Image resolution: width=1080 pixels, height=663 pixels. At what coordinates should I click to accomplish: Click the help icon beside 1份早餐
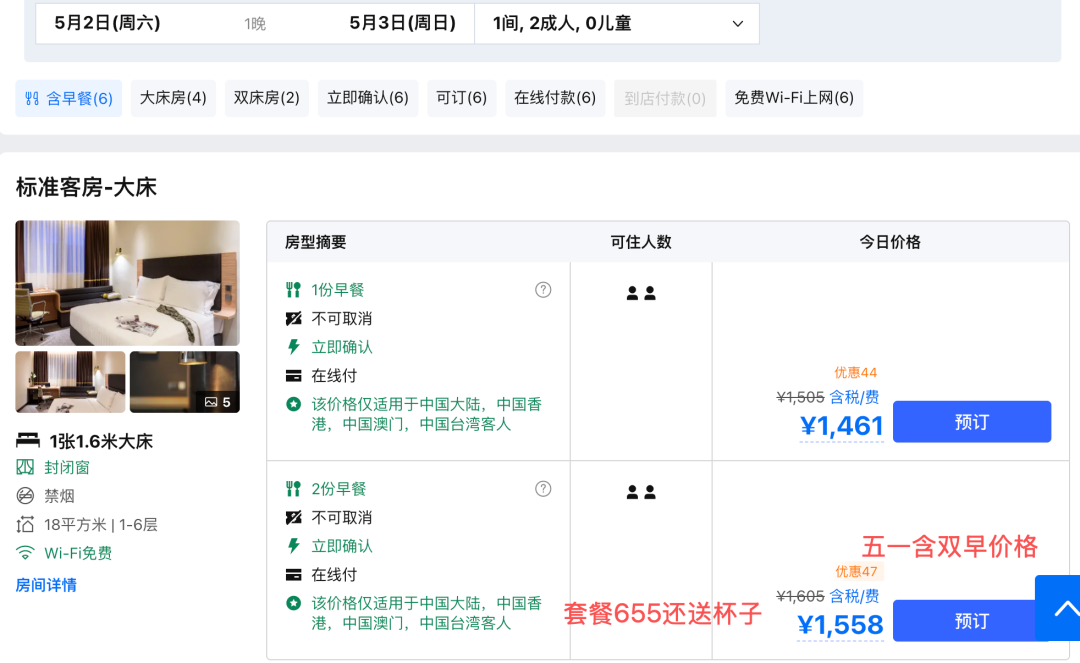tap(543, 290)
